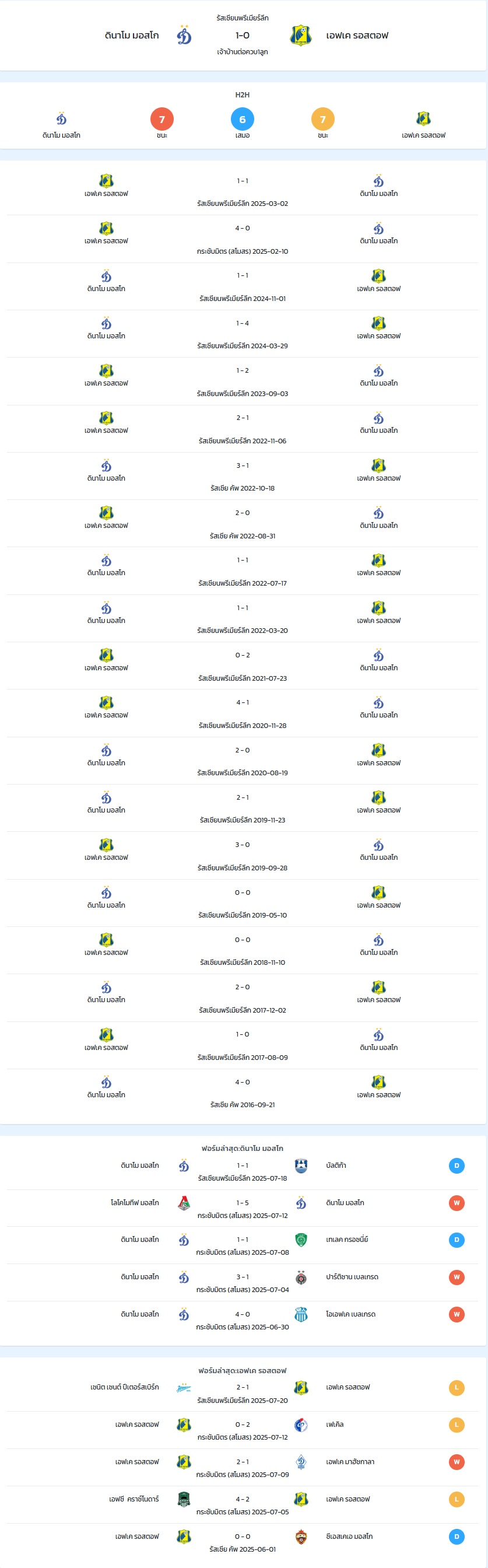Click the red 7 wins circle
Screen dimensions: 488x1568
click(162, 120)
